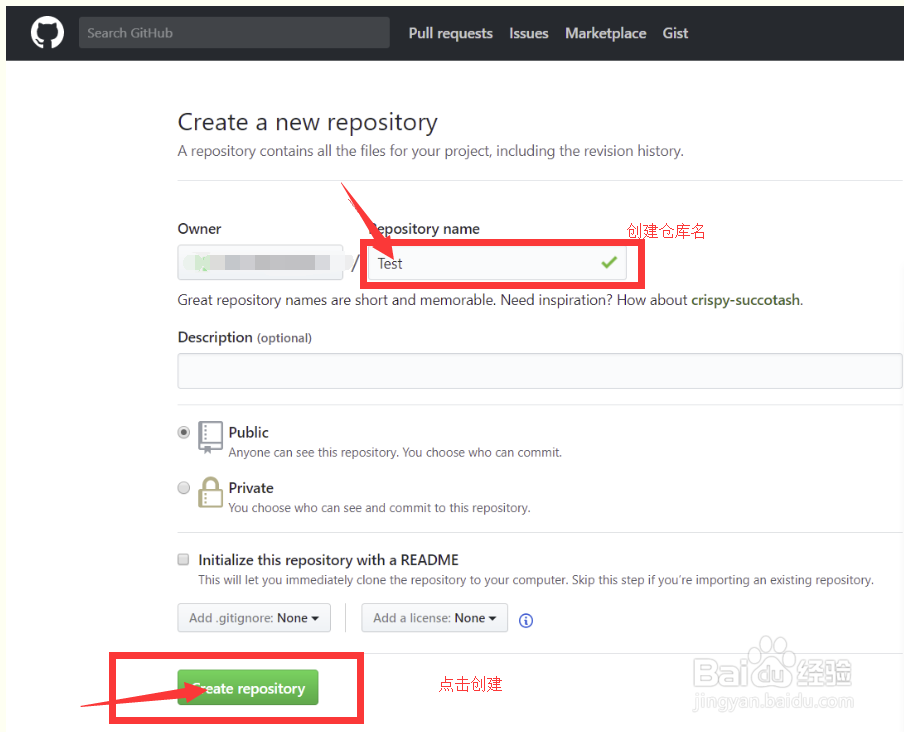Focus the Search GitHub field

click(234, 33)
